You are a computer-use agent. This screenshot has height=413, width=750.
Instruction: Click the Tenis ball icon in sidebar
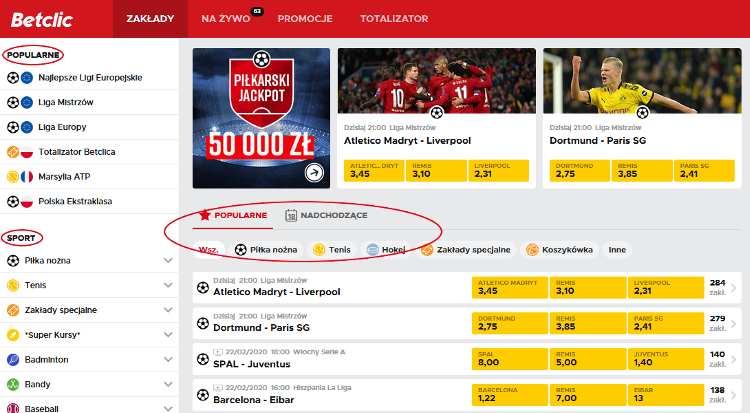[x=13, y=285]
